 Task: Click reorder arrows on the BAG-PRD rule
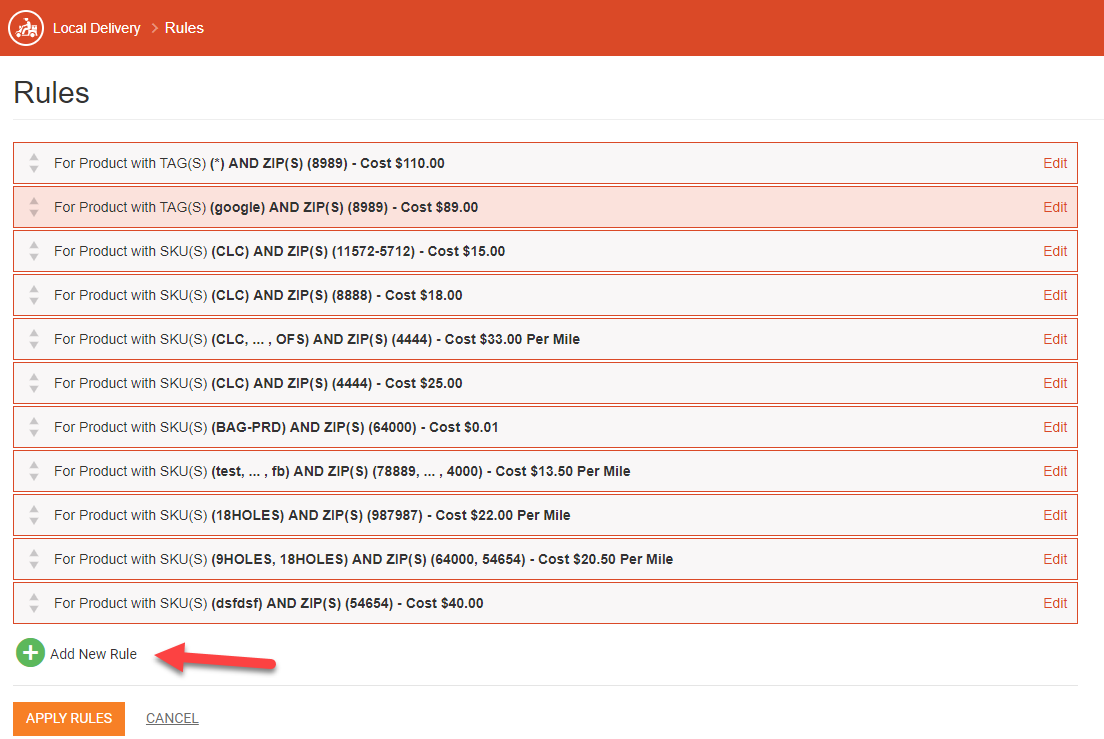click(x=34, y=427)
